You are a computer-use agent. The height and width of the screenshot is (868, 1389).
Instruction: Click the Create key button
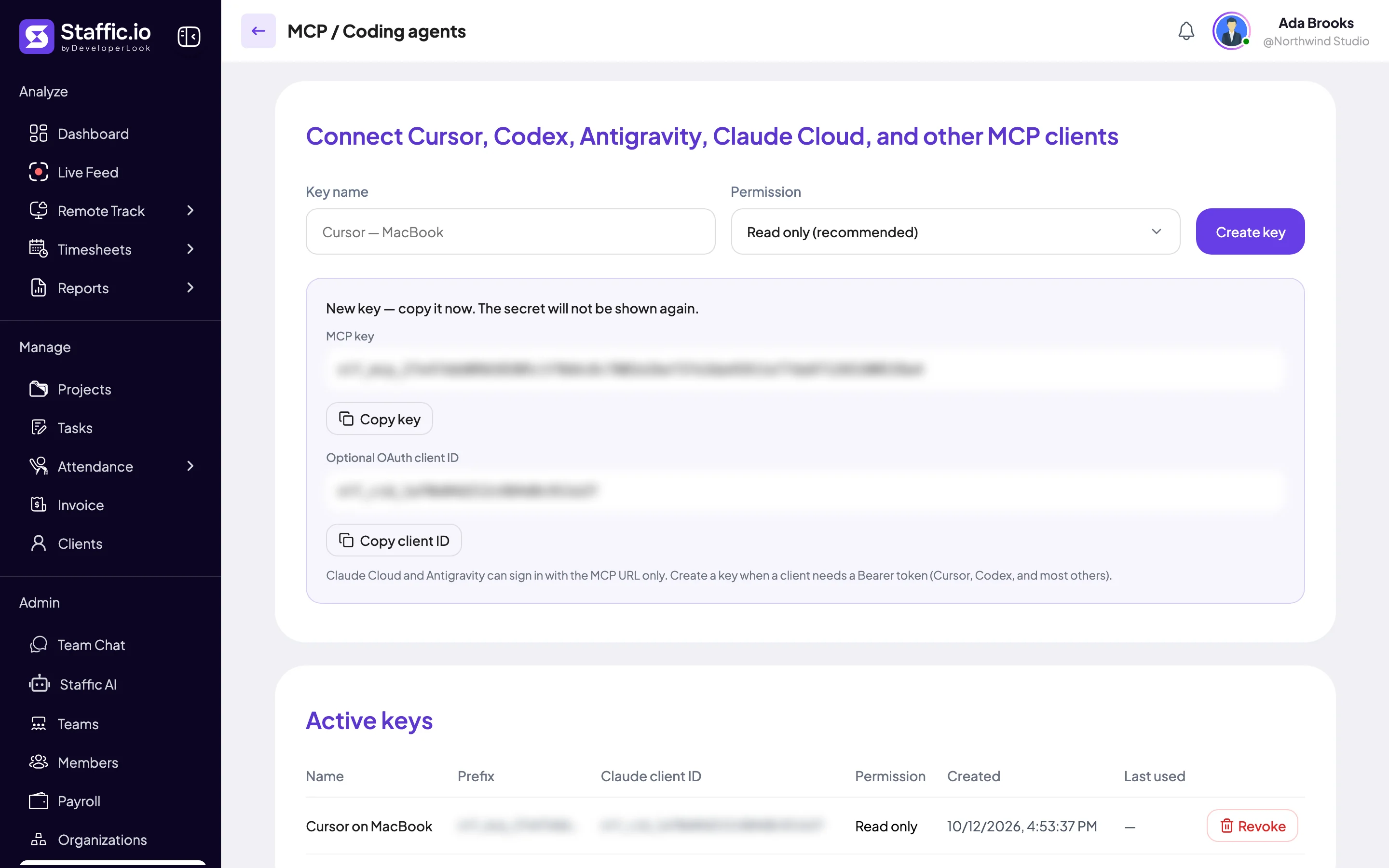tap(1250, 232)
